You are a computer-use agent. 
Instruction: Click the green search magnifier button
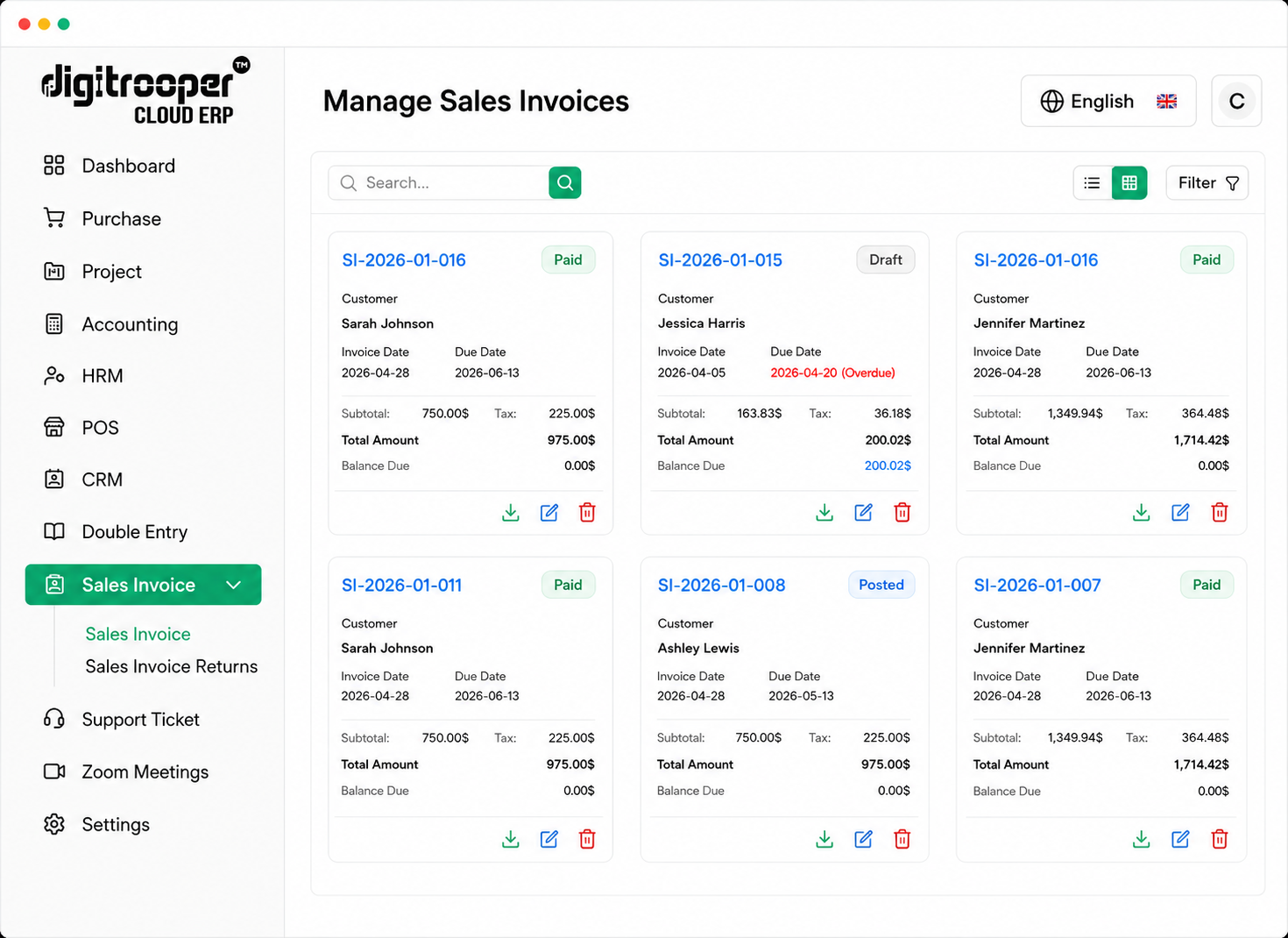[x=565, y=182]
